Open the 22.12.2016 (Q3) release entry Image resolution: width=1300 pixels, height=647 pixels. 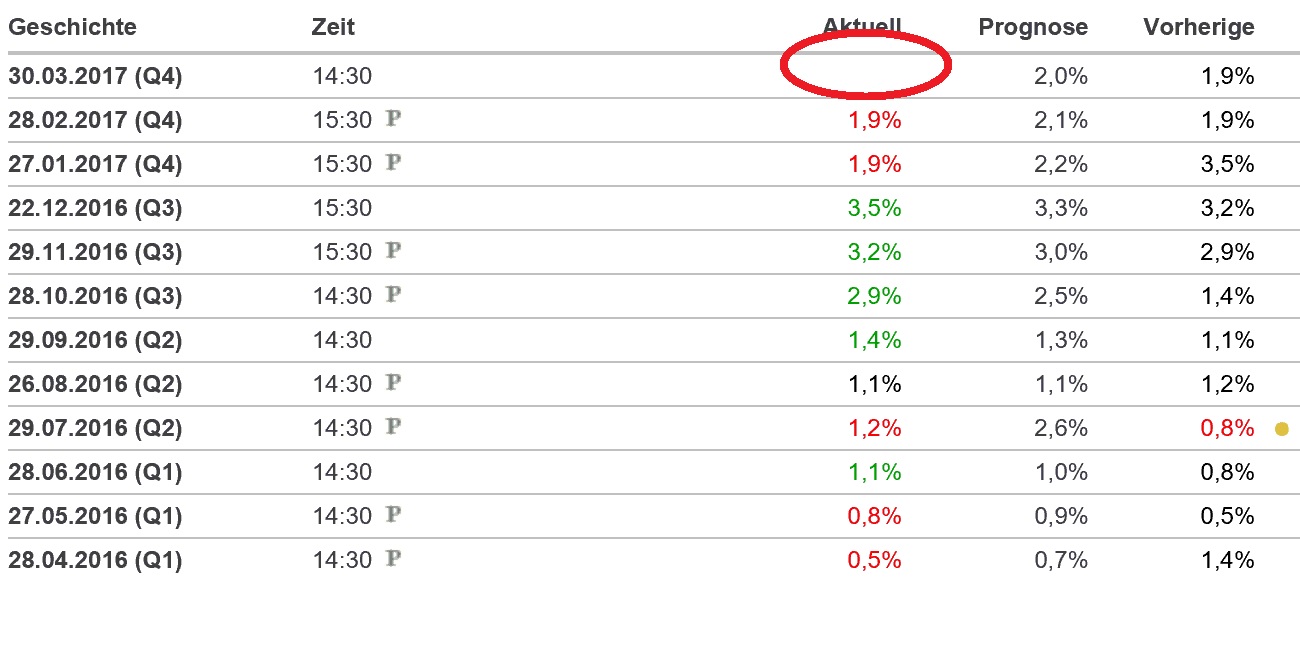[95, 208]
